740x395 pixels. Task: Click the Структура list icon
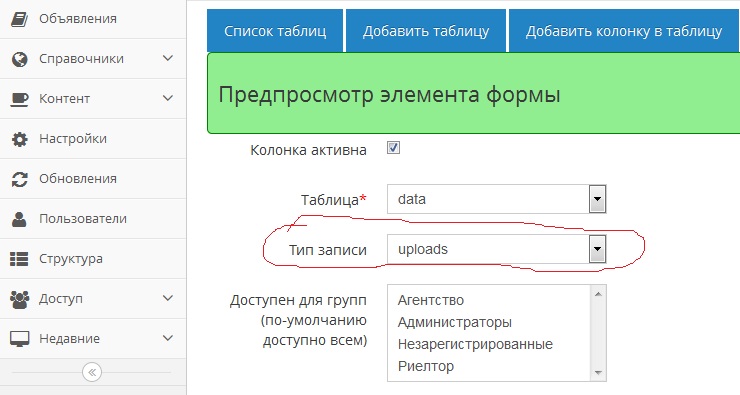(19, 259)
